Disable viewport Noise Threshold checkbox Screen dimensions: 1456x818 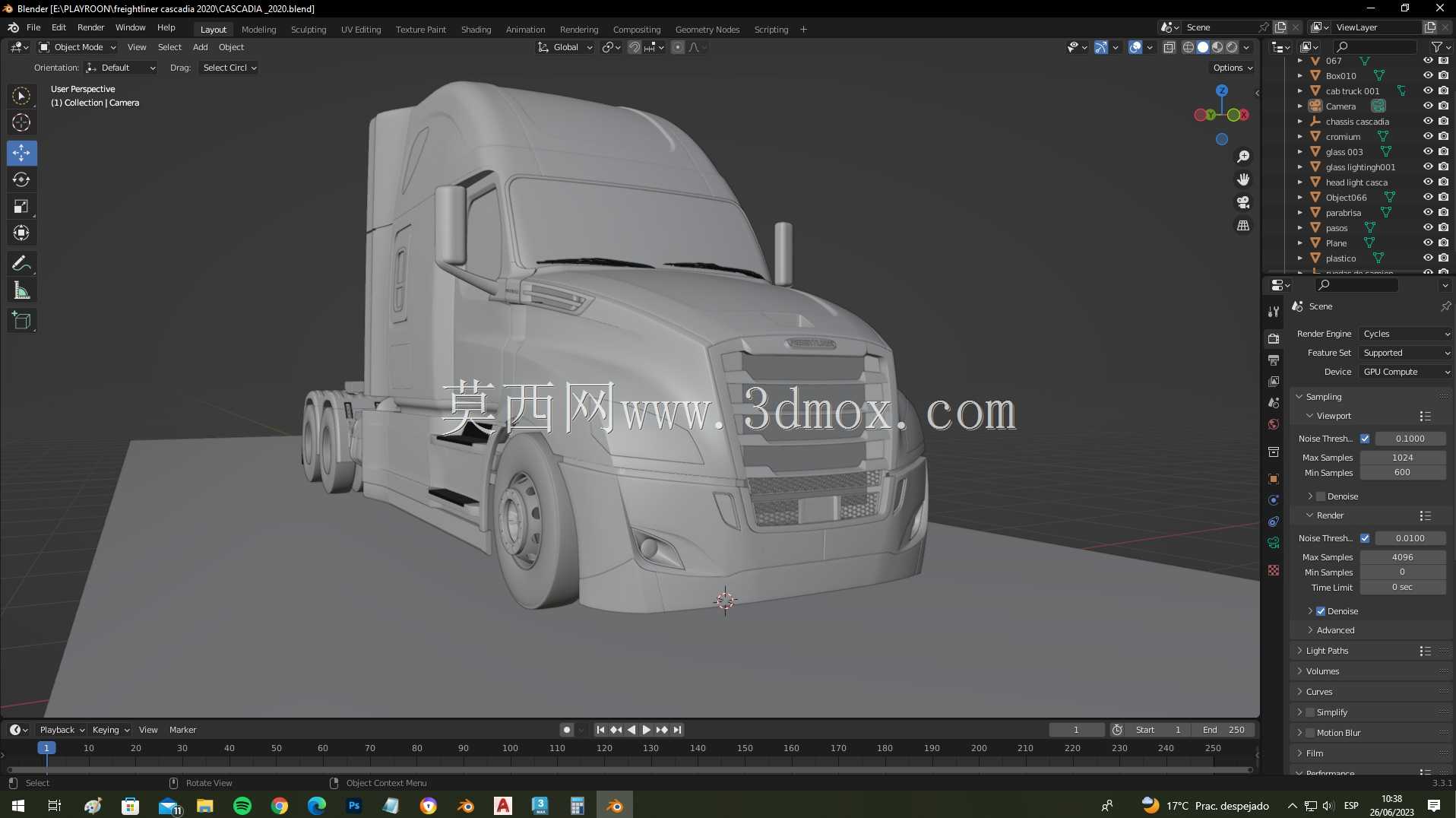coord(1365,439)
